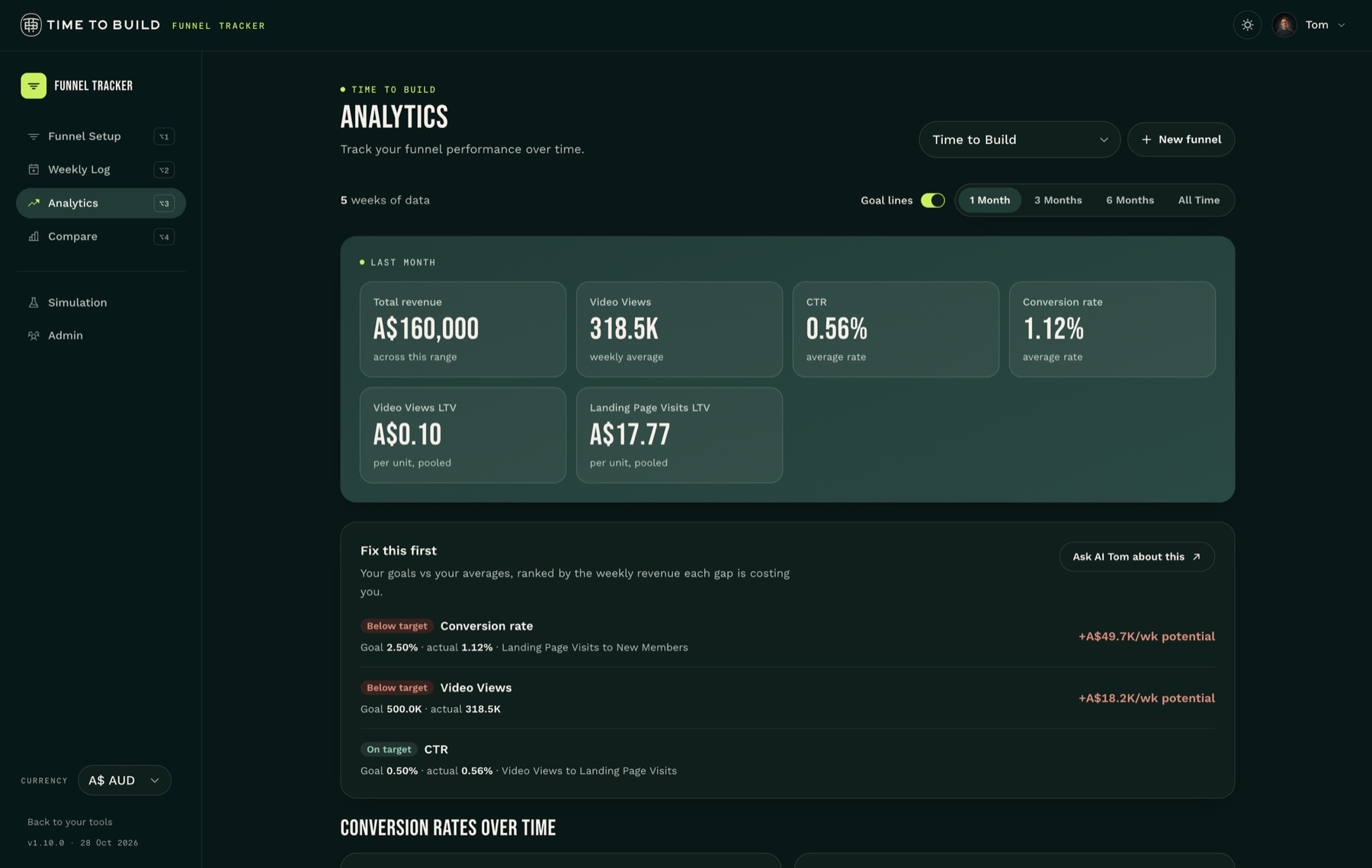Screen dimensions: 1372x868
Task: Click Tom's profile avatar picture
Action: tap(1284, 25)
